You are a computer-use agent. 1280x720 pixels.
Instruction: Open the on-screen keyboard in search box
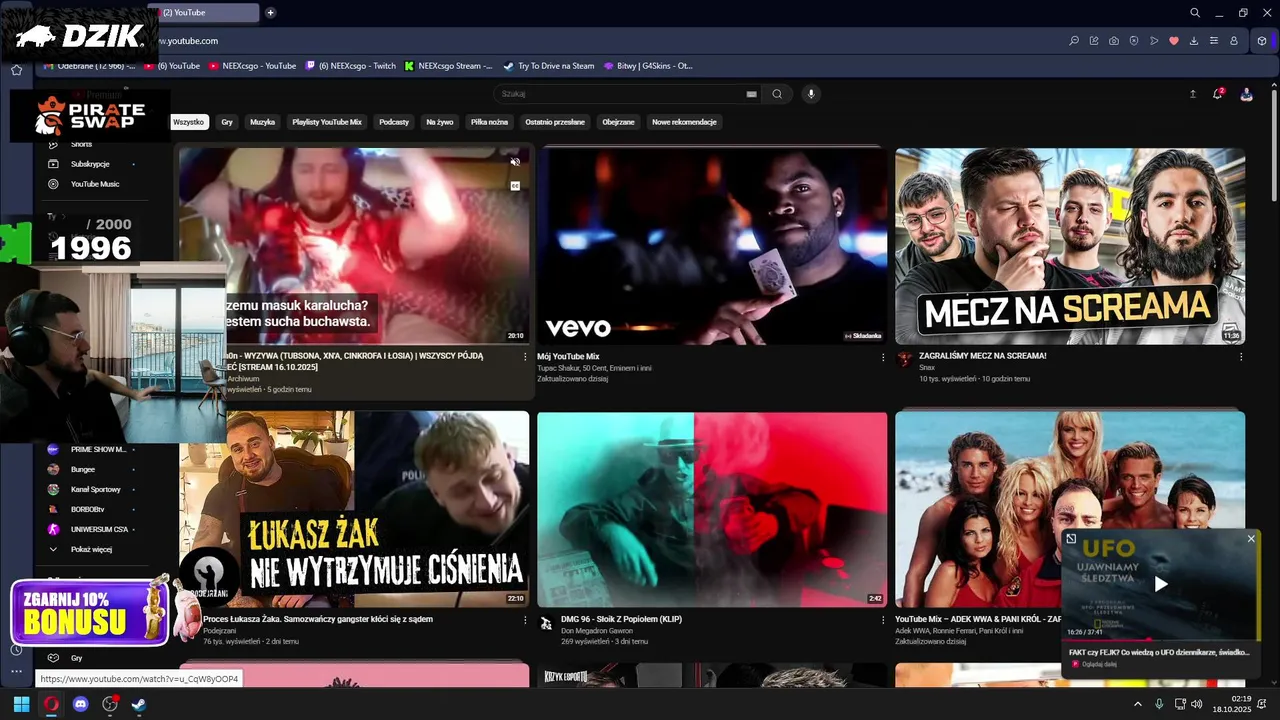tap(751, 94)
